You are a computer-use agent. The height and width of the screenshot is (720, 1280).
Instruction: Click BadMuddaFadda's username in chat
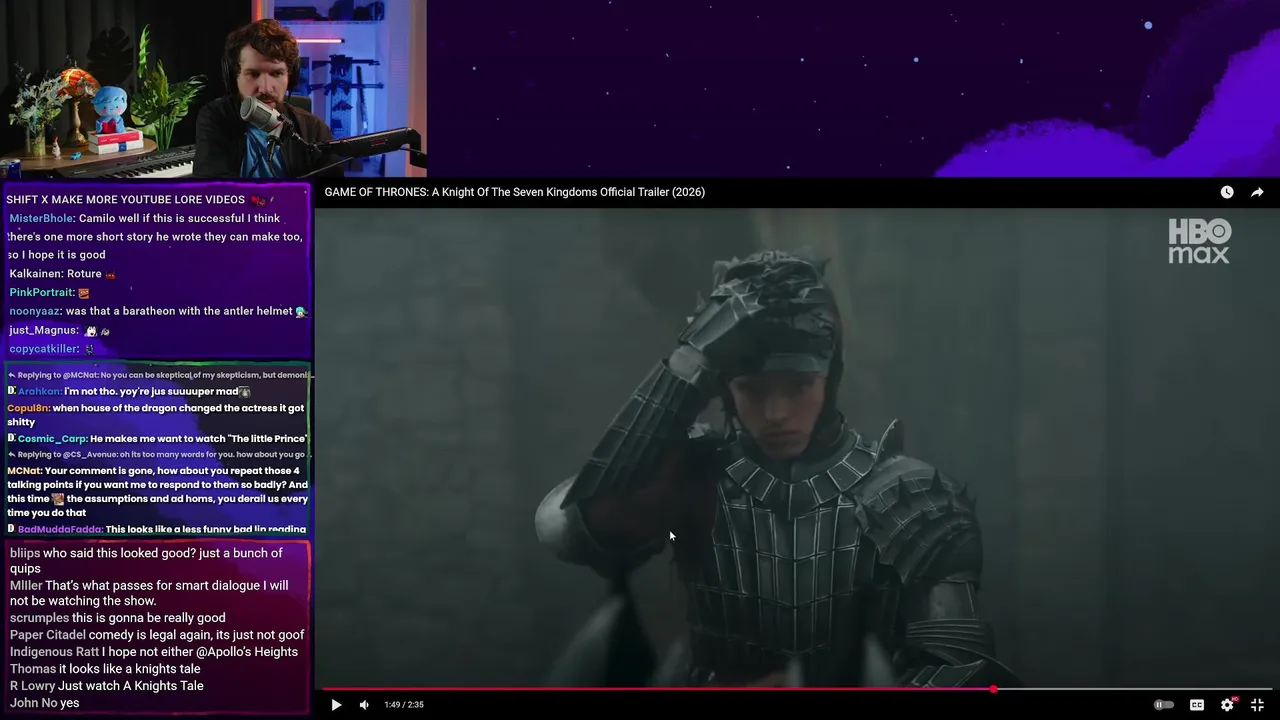pyautogui.click(x=60, y=529)
